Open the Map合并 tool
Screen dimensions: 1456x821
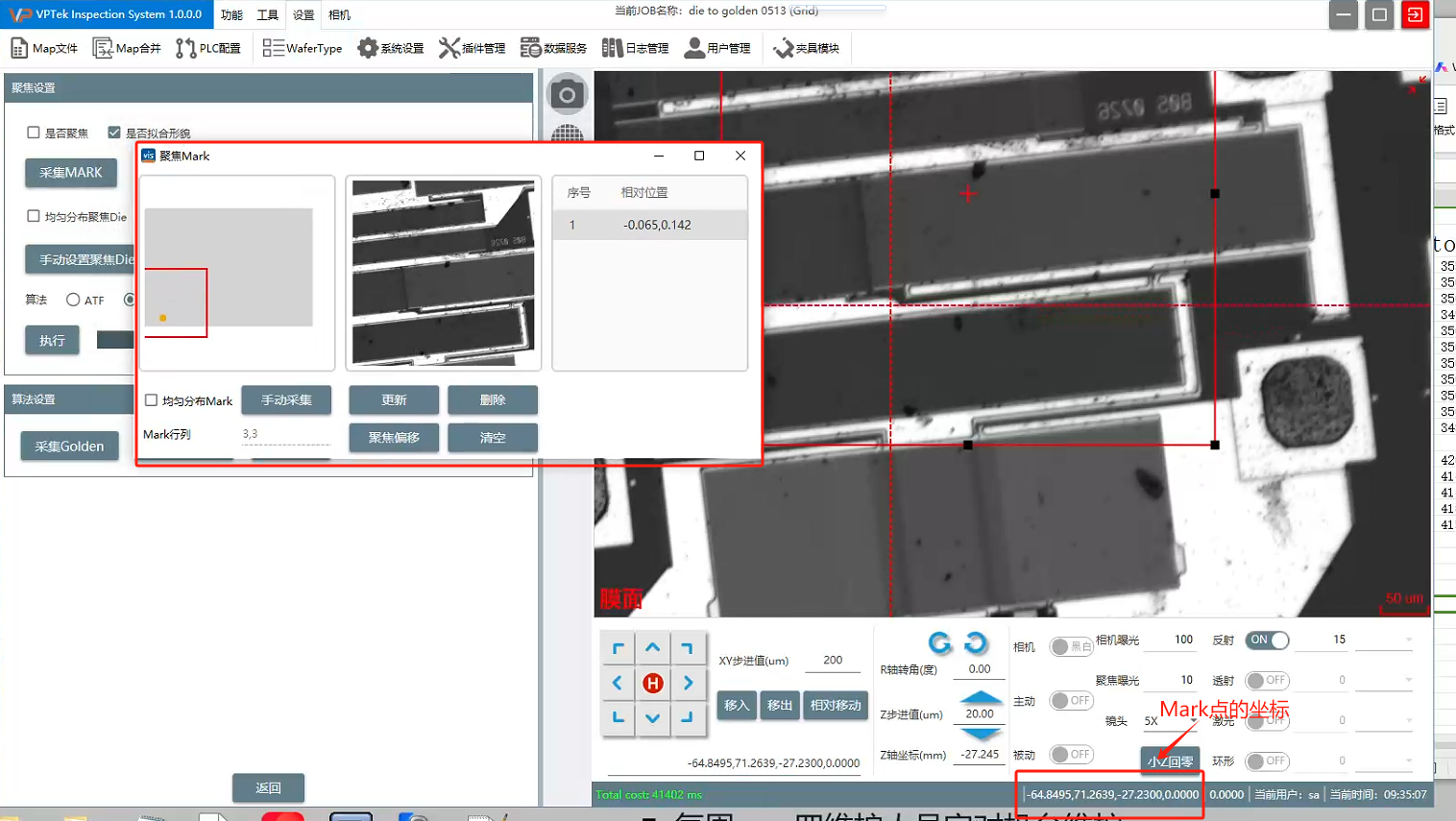pos(127,48)
